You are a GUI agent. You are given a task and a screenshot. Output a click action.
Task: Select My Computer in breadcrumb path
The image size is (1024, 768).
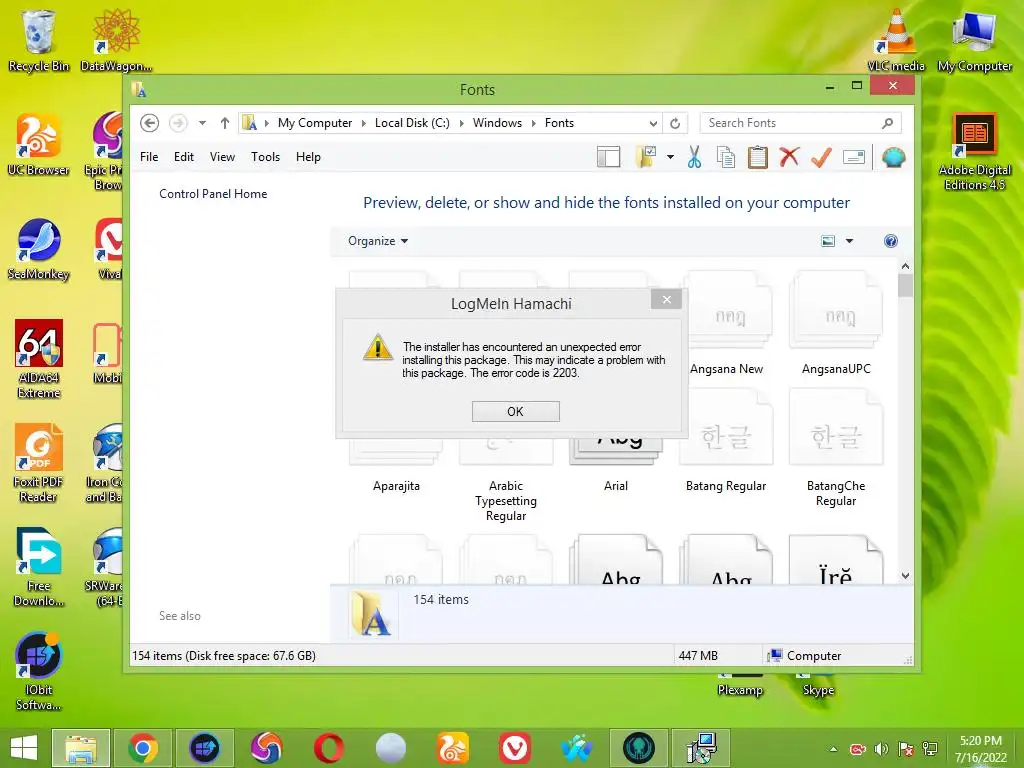pyautogui.click(x=315, y=123)
